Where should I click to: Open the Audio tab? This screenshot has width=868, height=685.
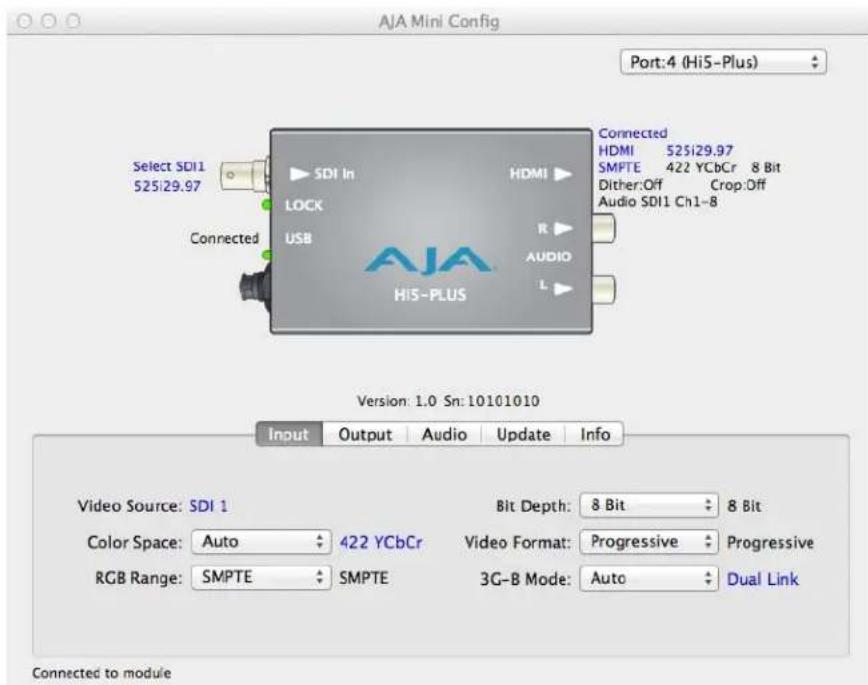pyautogui.click(x=444, y=434)
